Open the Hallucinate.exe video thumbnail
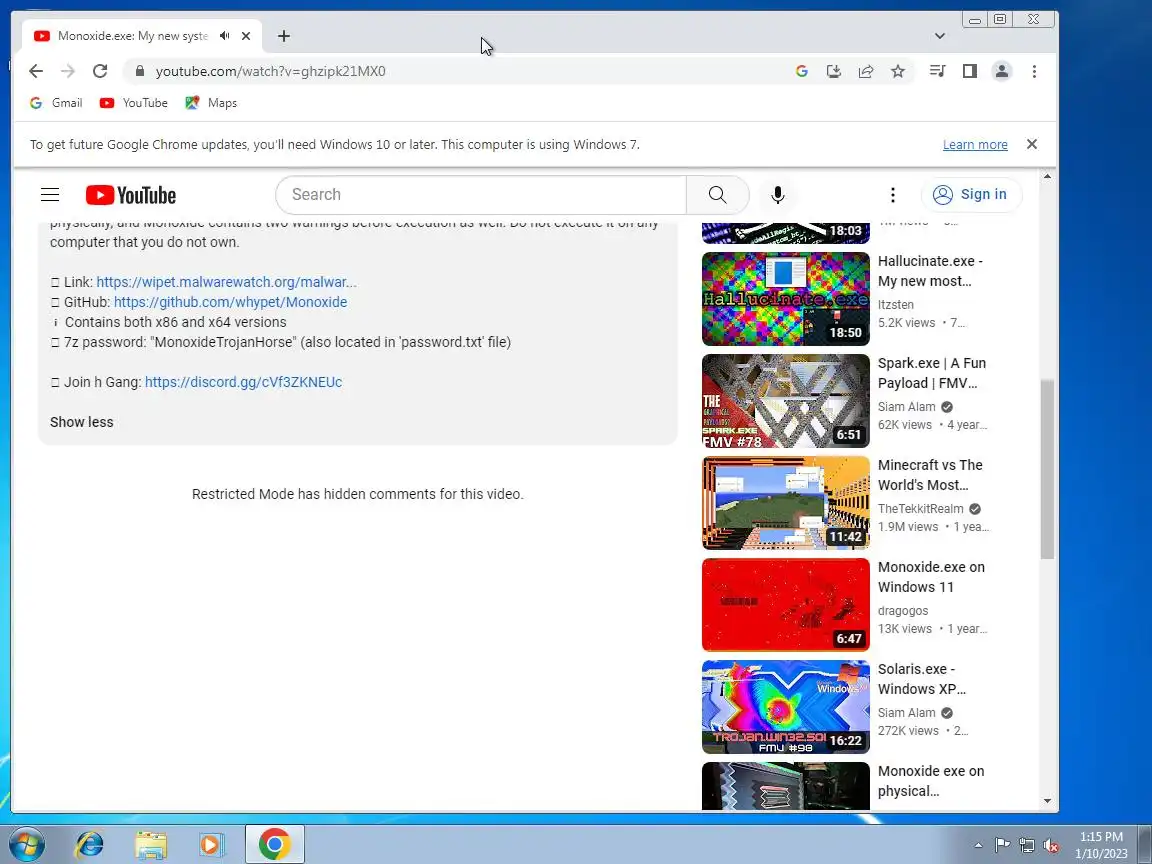1152x864 pixels. 785,299
